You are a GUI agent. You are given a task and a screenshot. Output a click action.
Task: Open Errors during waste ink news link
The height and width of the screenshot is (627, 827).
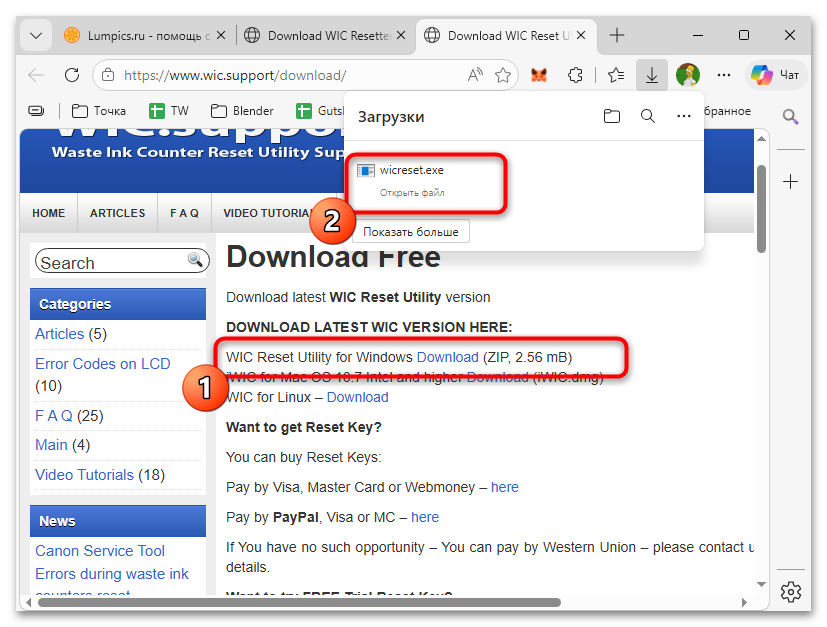click(112, 574)
